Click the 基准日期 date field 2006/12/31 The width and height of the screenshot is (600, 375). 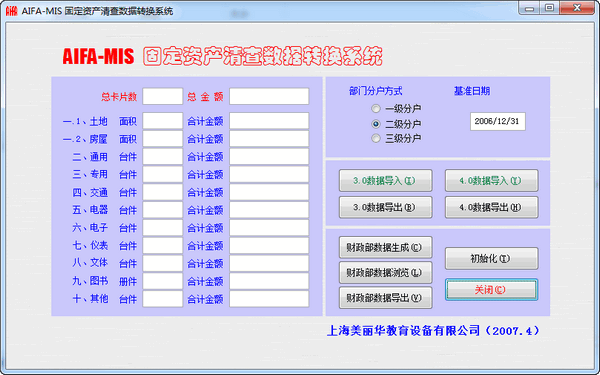(497, 121)
